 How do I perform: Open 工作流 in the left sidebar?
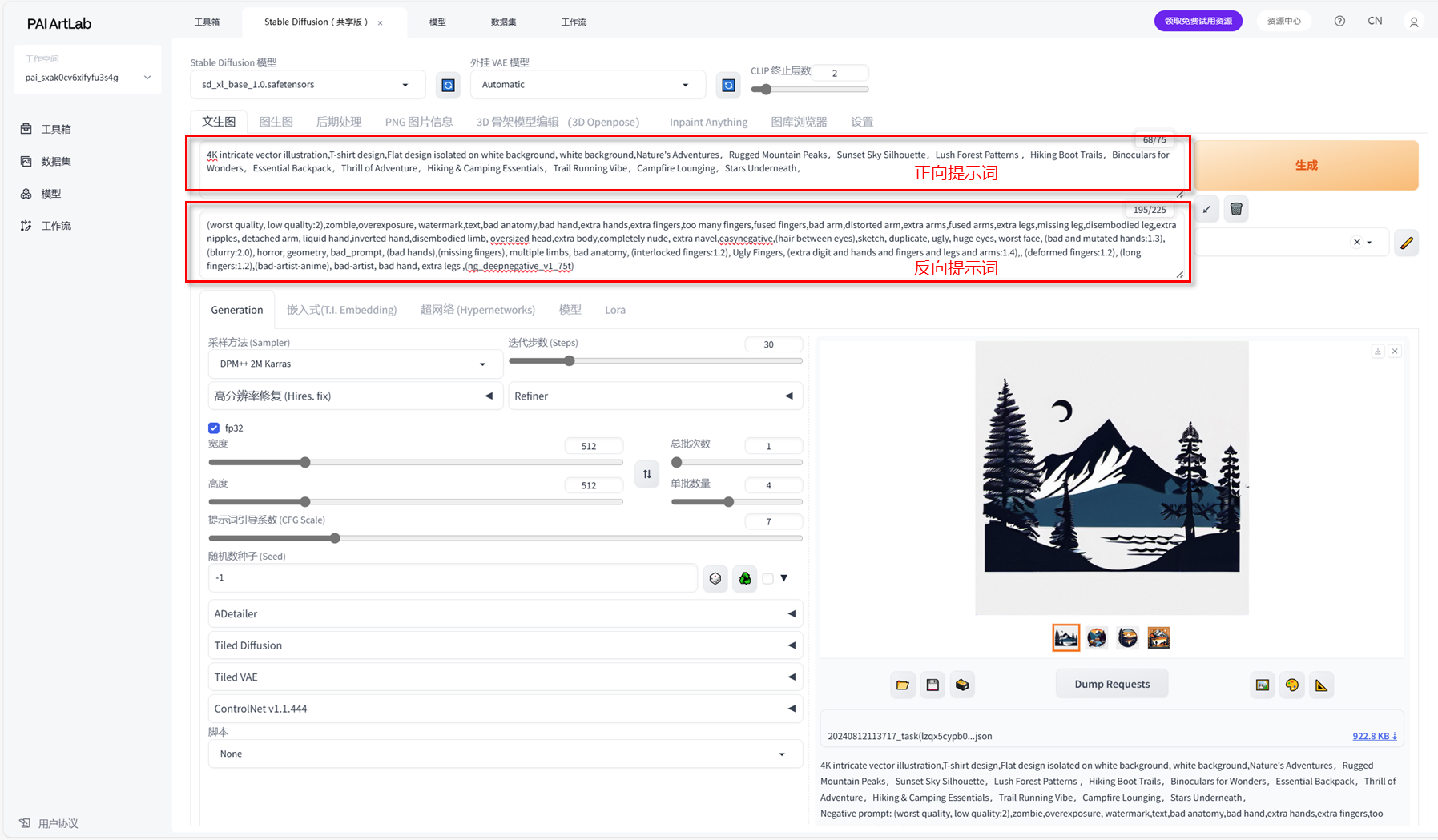(46, 226)
